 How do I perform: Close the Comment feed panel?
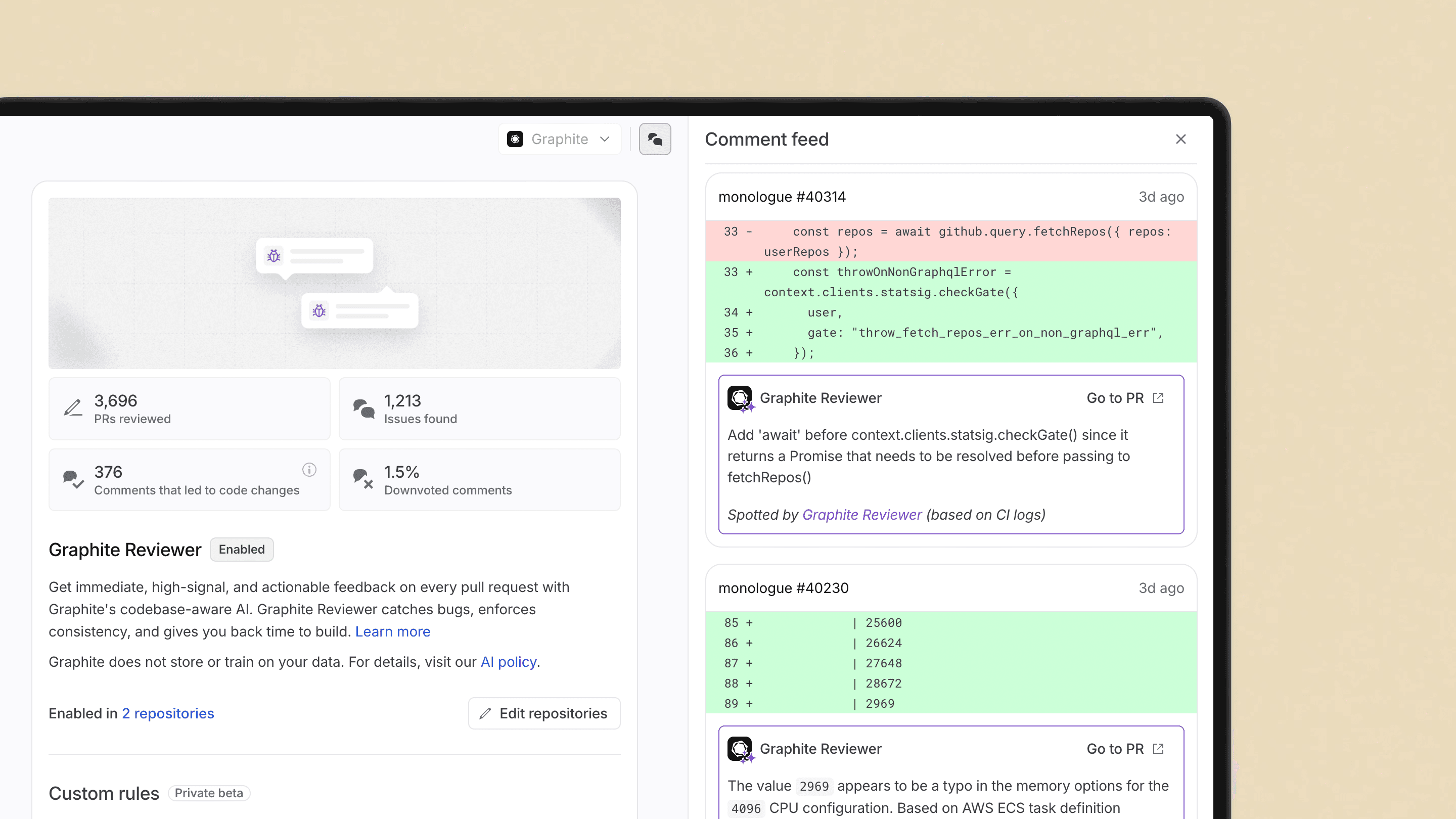1180,139
